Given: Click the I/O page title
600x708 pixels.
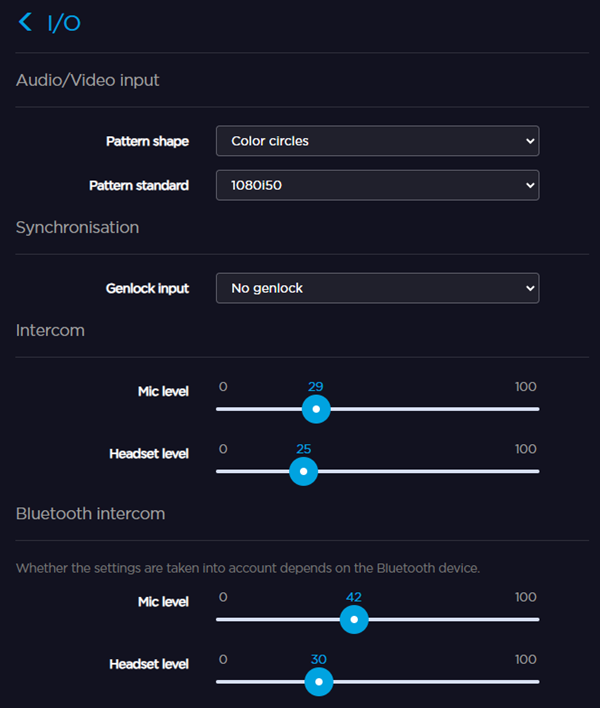Looking at the screenshot, I should pyautogui.click(x=64, y=22).
